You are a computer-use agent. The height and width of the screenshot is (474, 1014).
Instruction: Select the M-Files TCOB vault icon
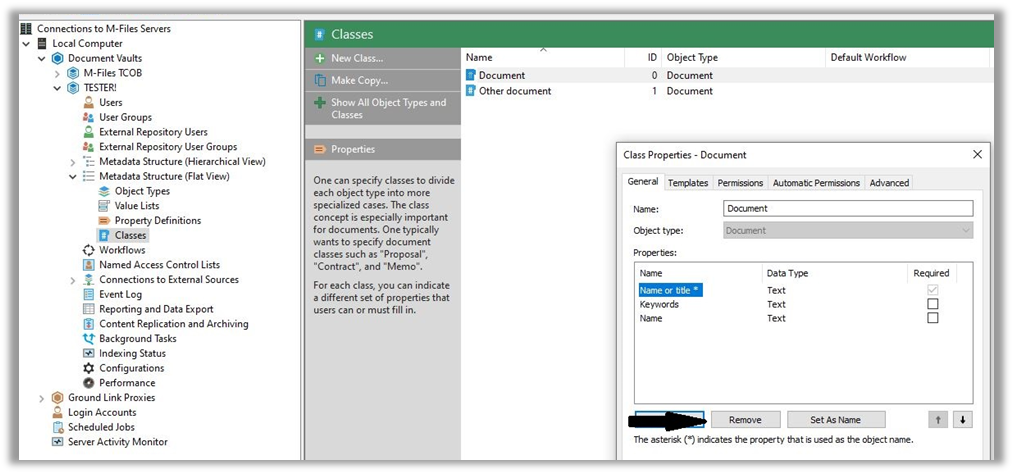click(73, 73)
